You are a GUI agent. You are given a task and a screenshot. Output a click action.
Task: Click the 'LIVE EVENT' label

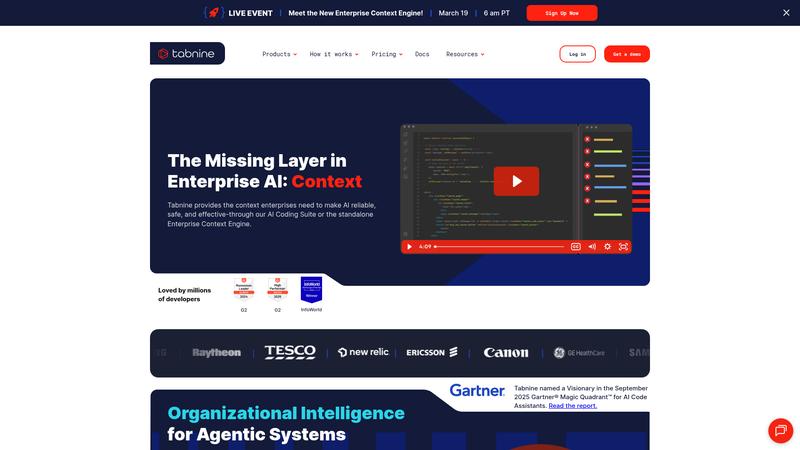250,13
